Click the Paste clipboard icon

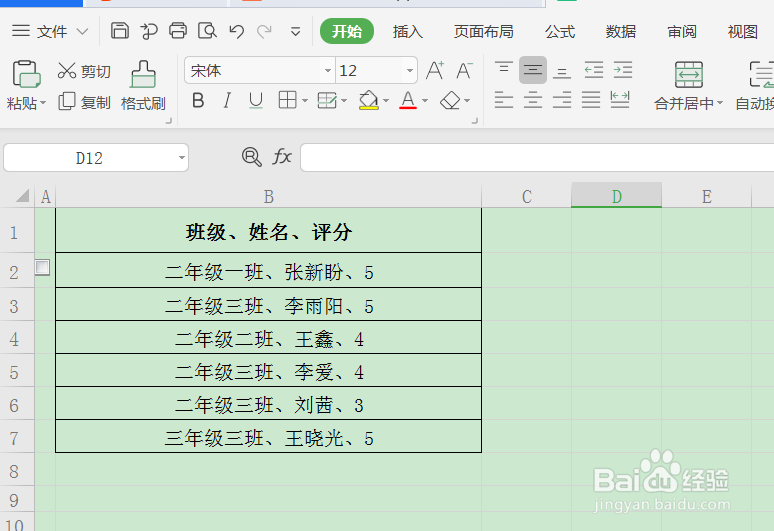pyautogui.click(x=26, y=74)
